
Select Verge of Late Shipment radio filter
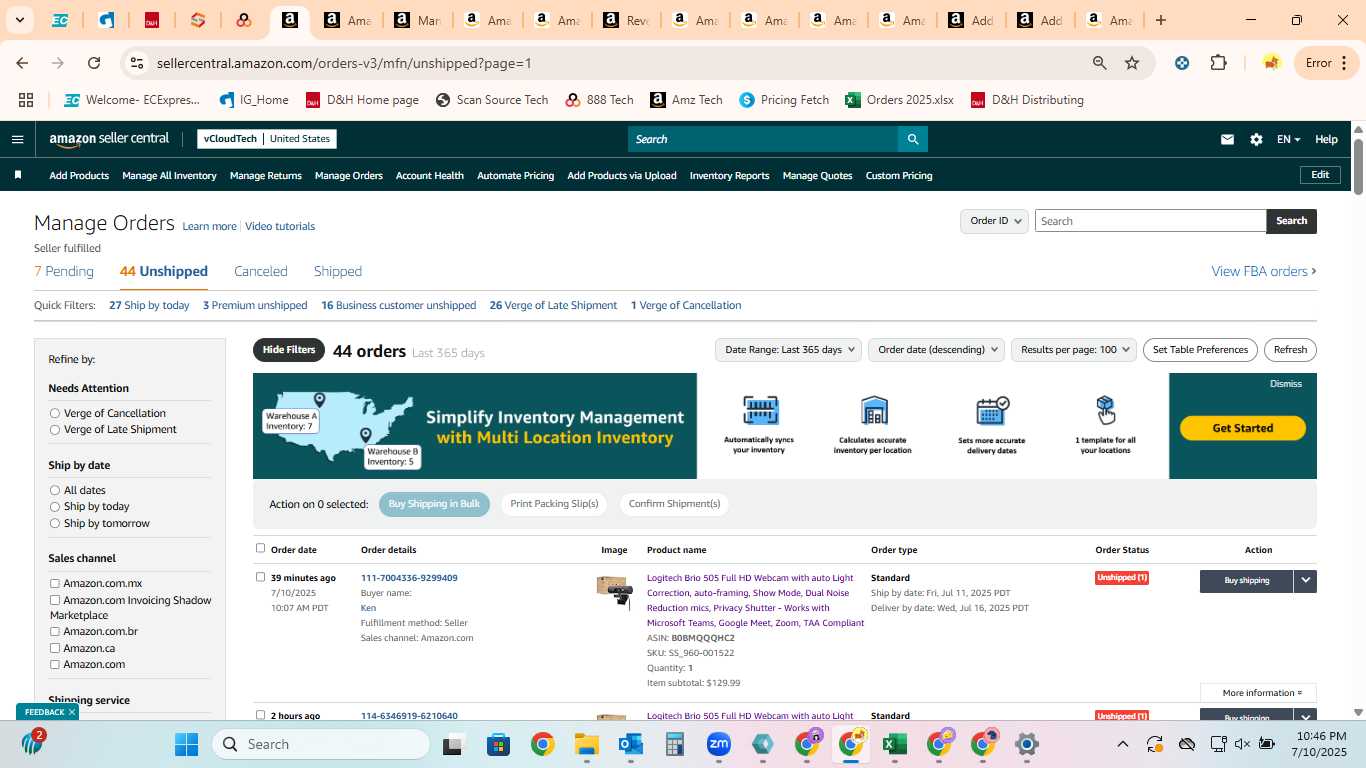[55, 430]
